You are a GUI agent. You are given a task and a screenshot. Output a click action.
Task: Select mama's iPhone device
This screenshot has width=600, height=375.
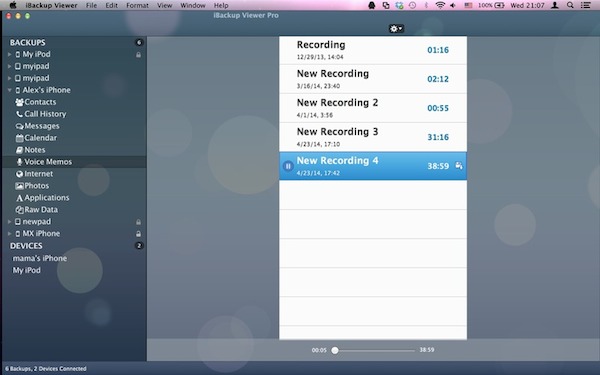40,258
